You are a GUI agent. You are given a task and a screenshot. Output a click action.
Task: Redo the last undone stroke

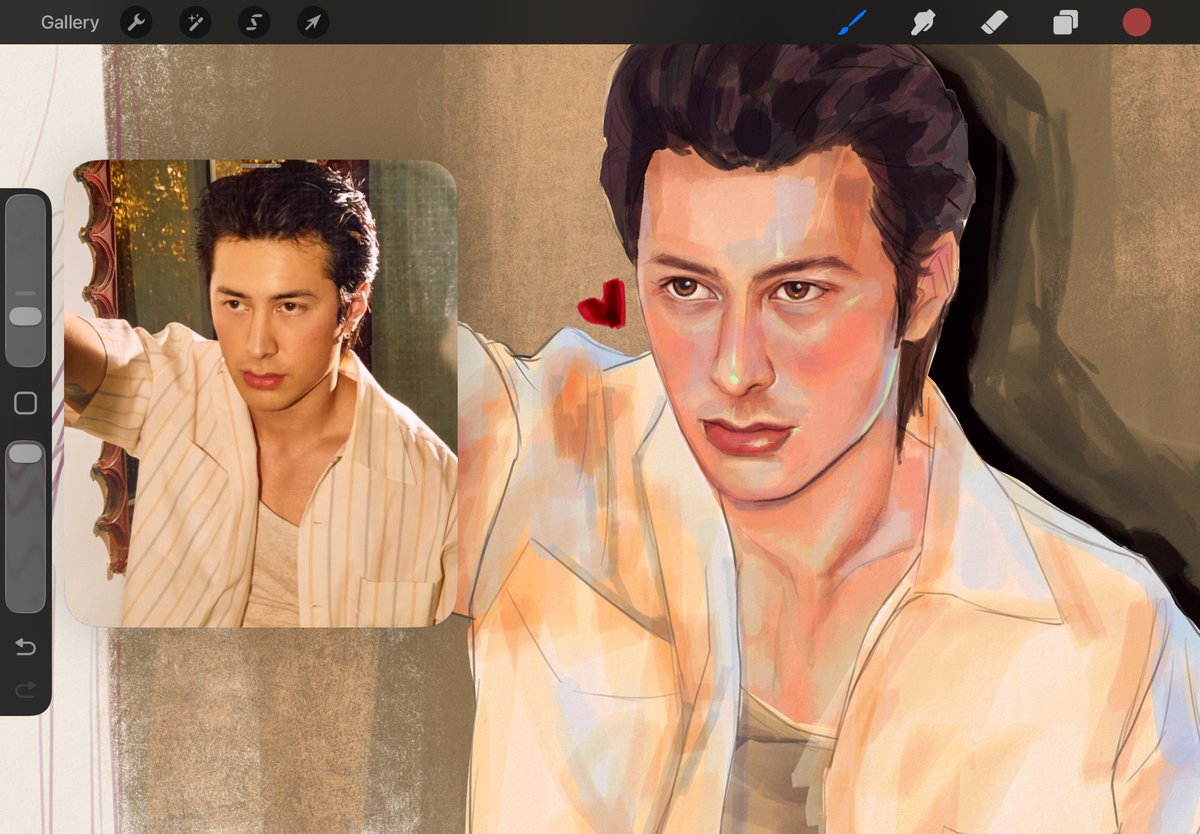tap(25, 688)
